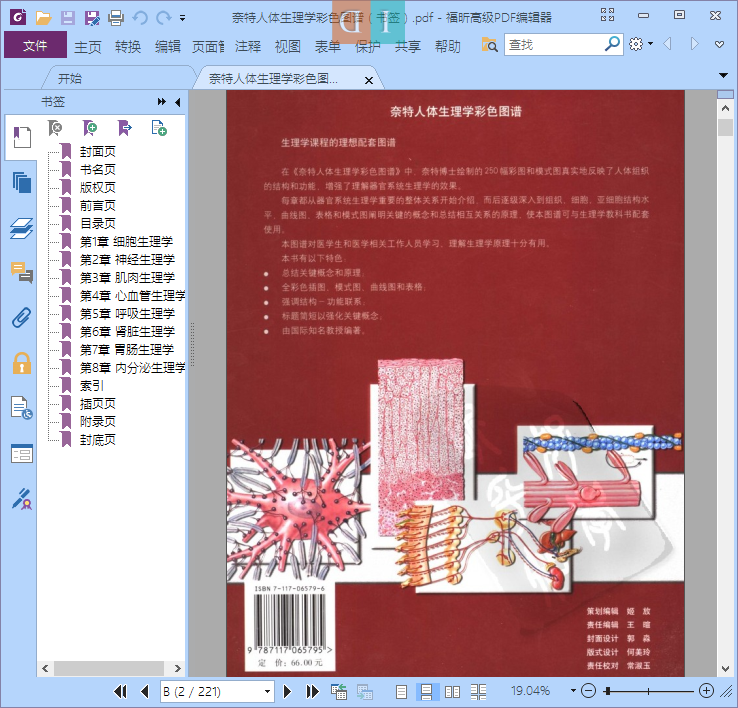The height and width of the screenshot is (708, 738).
Task: Open the quick access toolbar customize arrow
Action: (x=182, y=18)
